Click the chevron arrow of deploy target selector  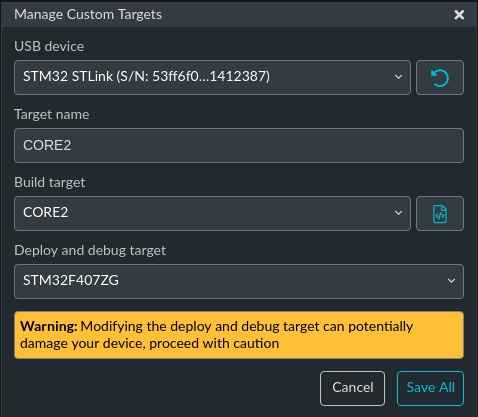pyautogui.click(x=451, y=281)
